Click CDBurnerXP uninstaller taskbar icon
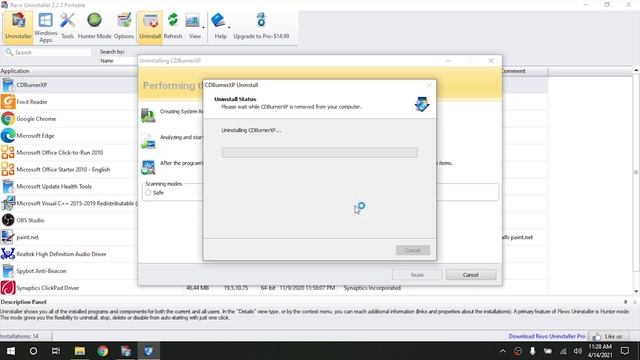The image size is (640, 360). coord(149,351)
